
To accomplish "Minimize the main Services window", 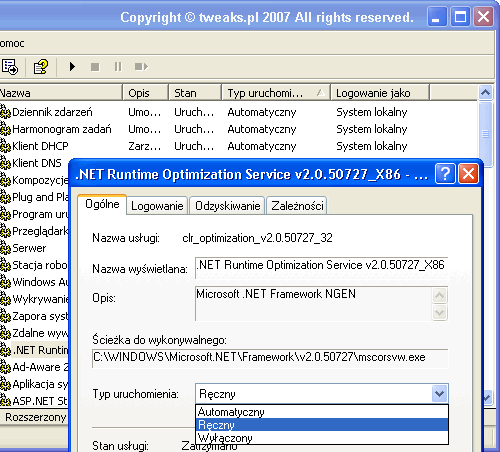I will (437, 17).
